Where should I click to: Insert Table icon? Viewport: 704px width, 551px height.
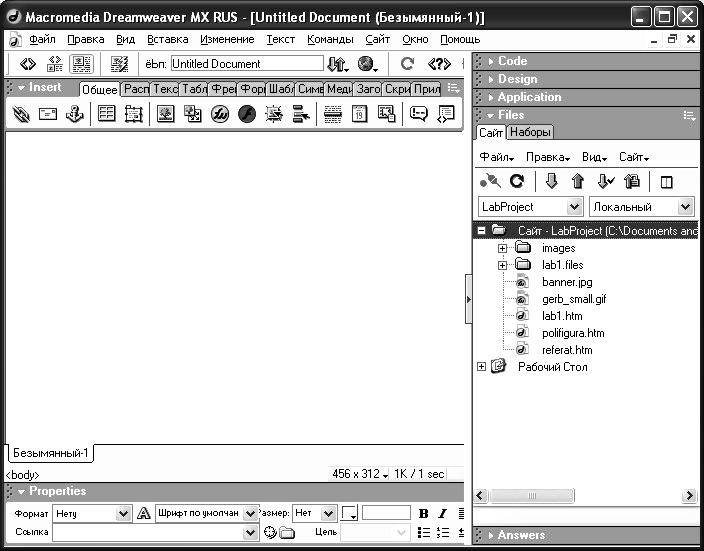106,114
